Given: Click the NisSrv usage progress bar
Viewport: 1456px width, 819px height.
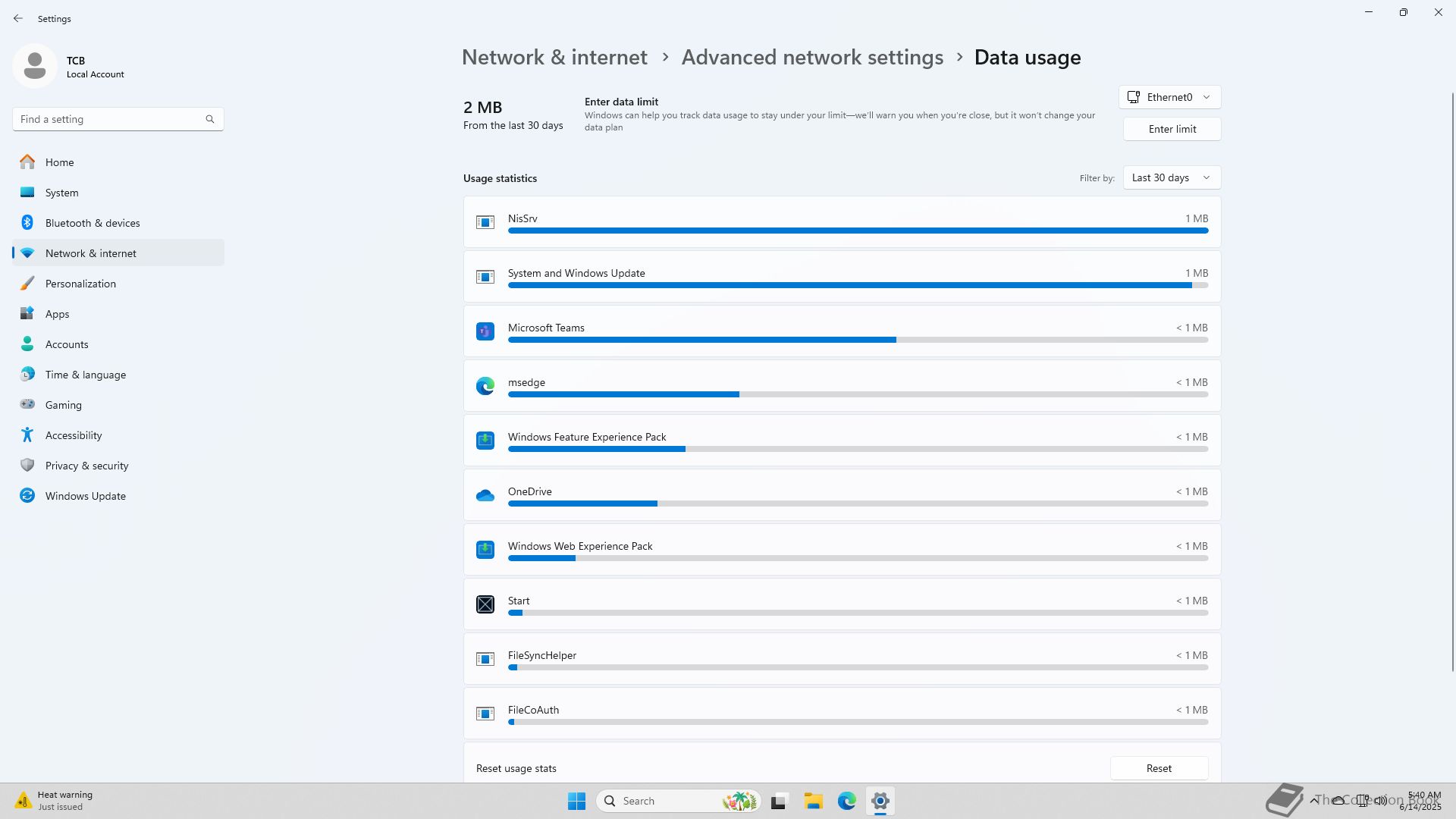Looking at the screenshot, I should [x=857, y=231].
